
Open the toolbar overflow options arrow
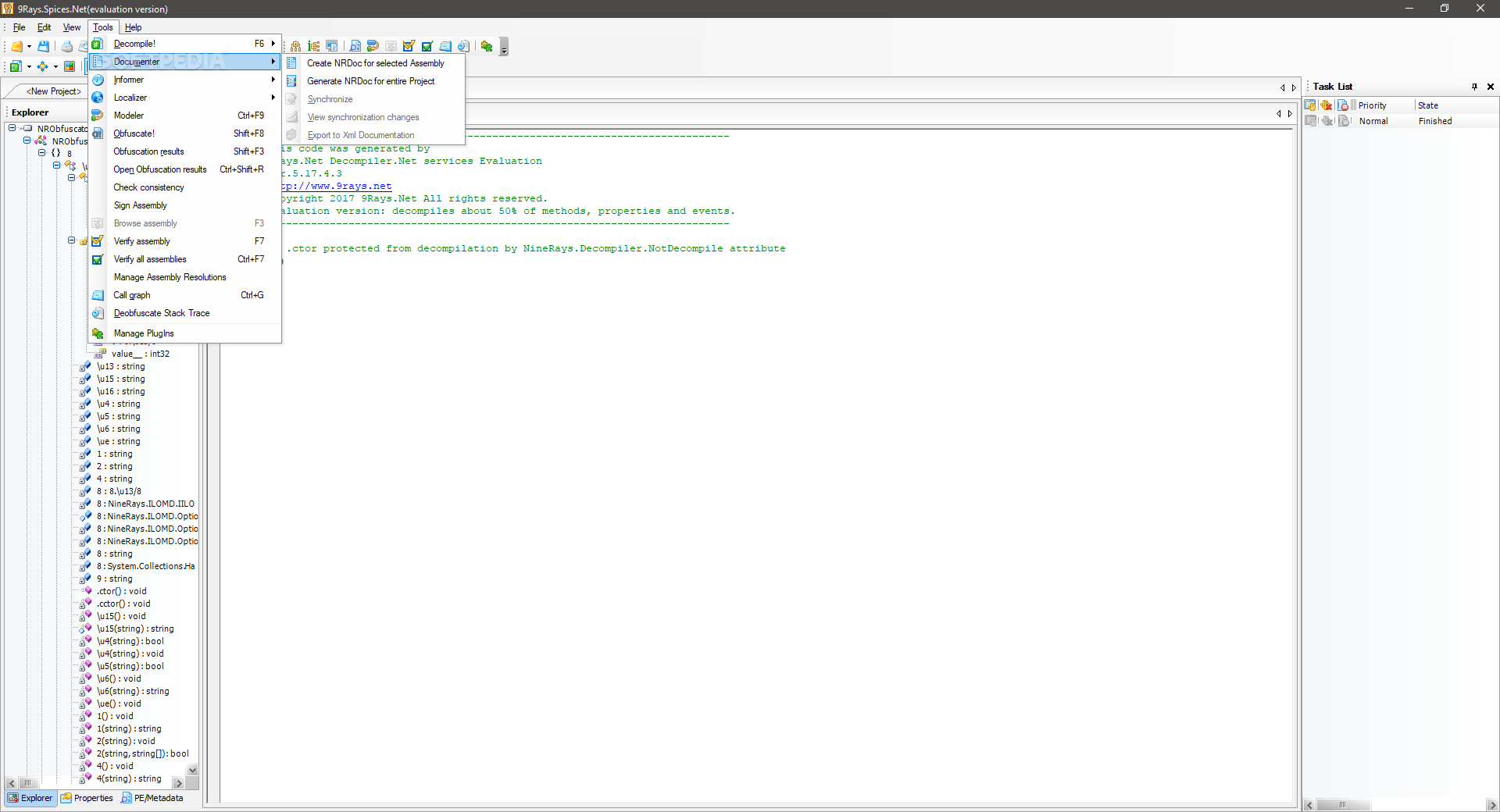click(x=504, y=48)
